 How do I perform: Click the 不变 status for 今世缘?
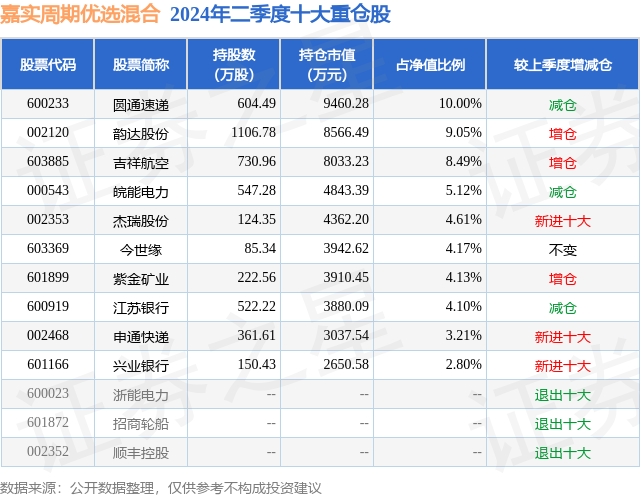[563, 250]
